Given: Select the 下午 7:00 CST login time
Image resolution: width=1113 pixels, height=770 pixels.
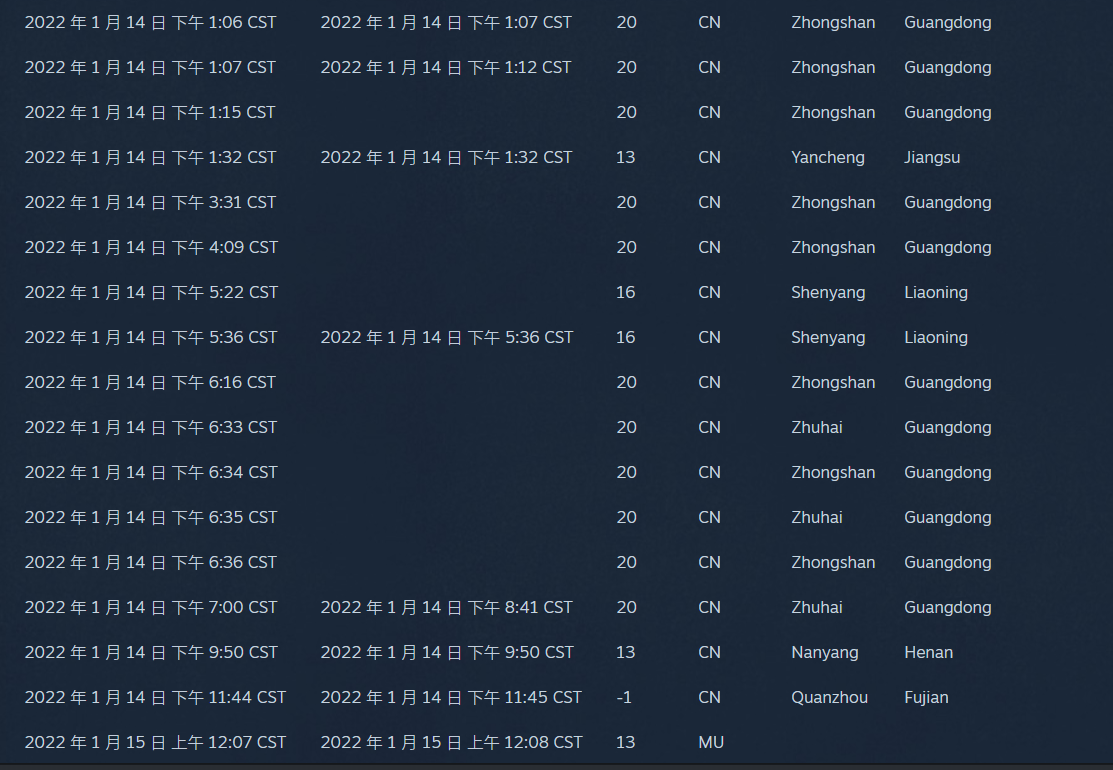Looking at the screenshot, I should (151, 607).
